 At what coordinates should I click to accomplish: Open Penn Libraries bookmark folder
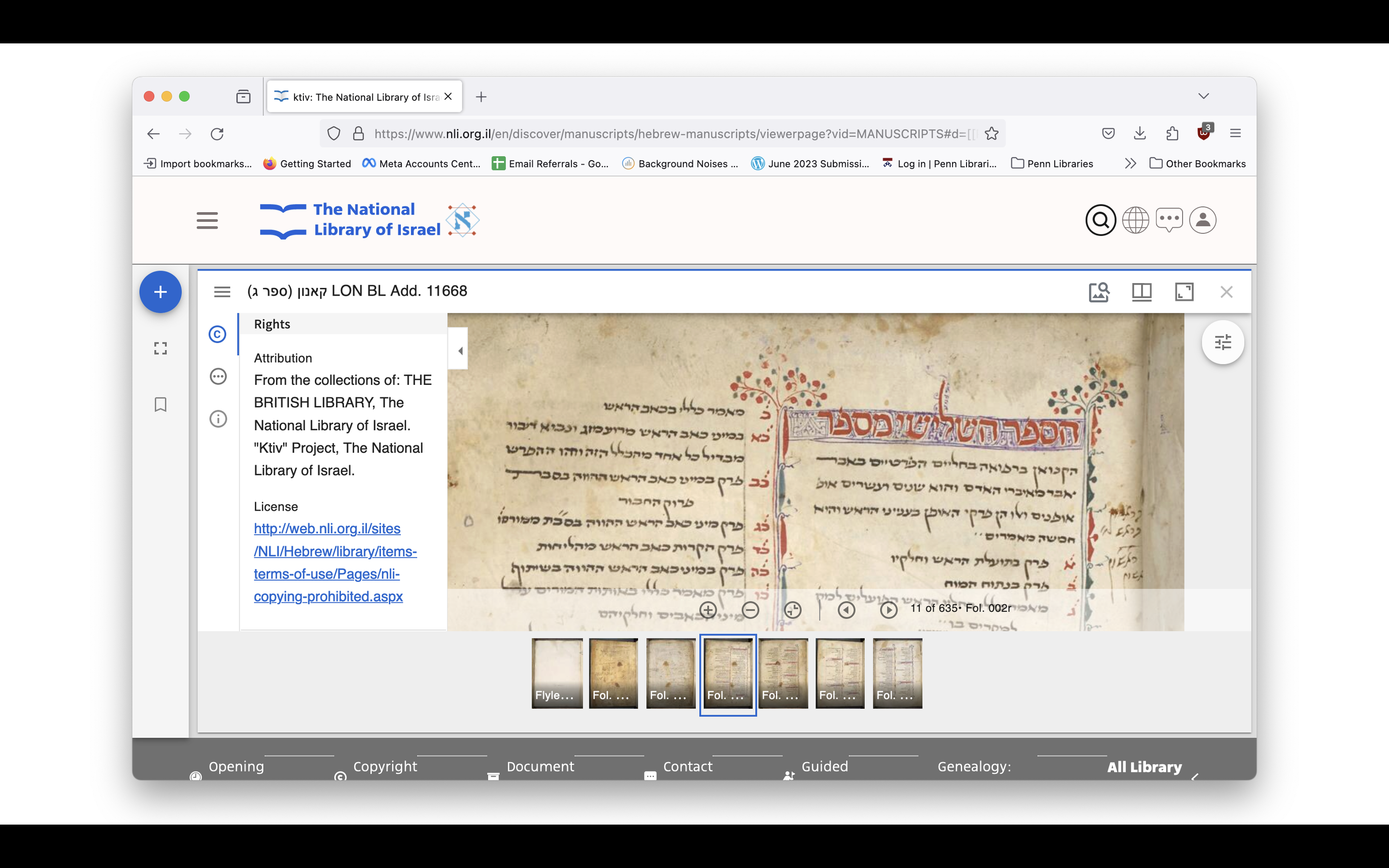1052,163
